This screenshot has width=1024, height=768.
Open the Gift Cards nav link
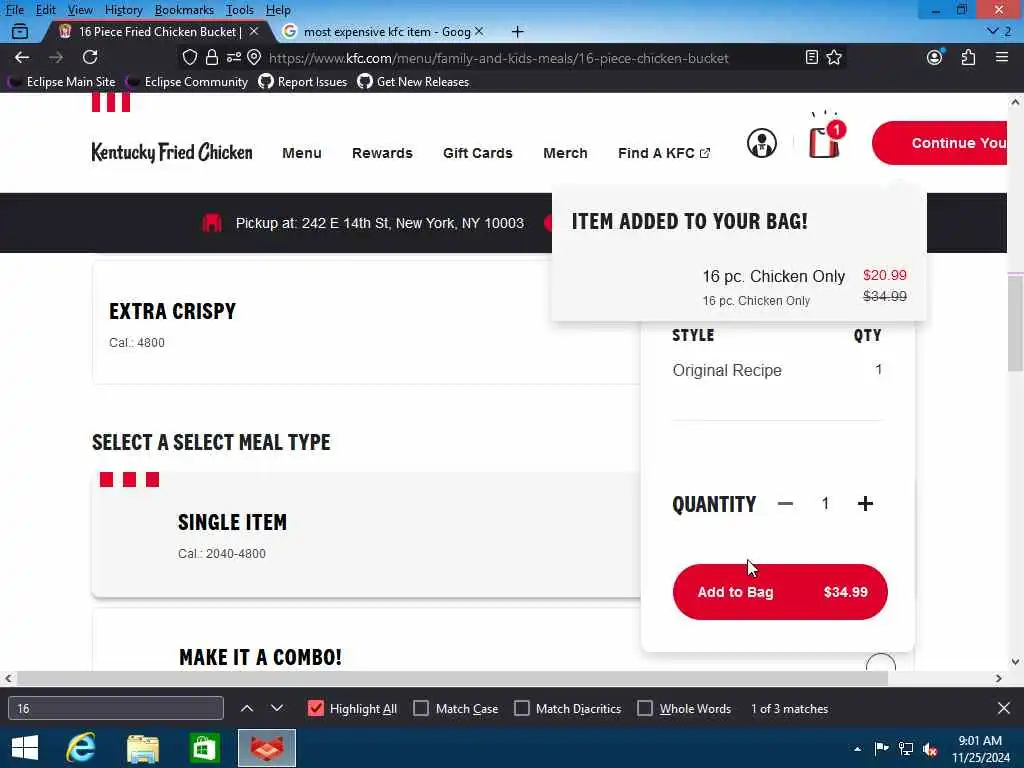(x=477, y=153)
